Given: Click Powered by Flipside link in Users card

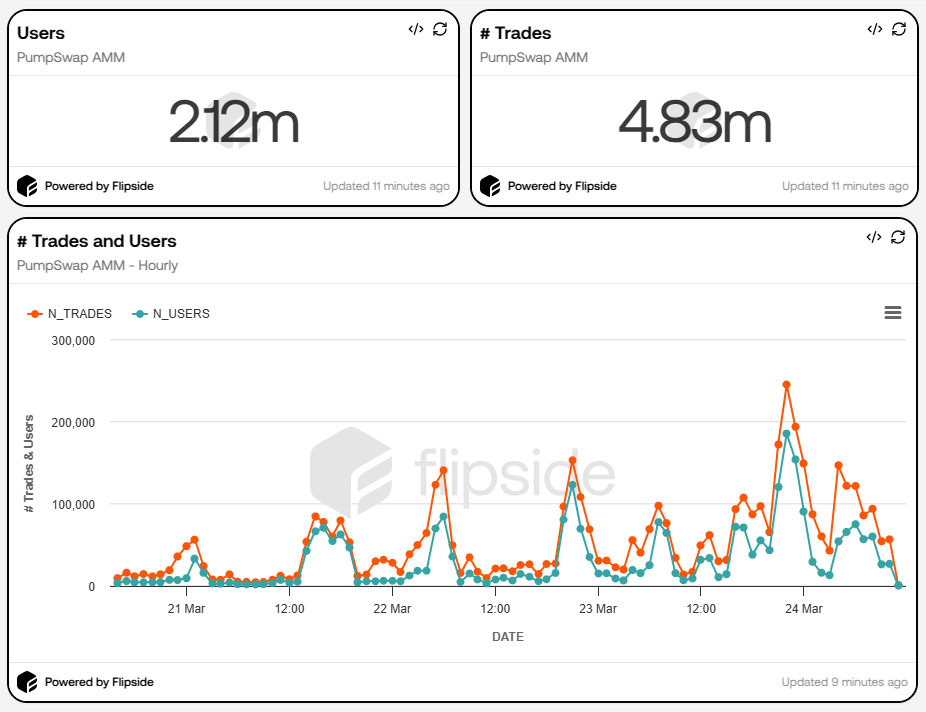Looking at the screenshot, I should pyautogui.click(x=99, y=186).
